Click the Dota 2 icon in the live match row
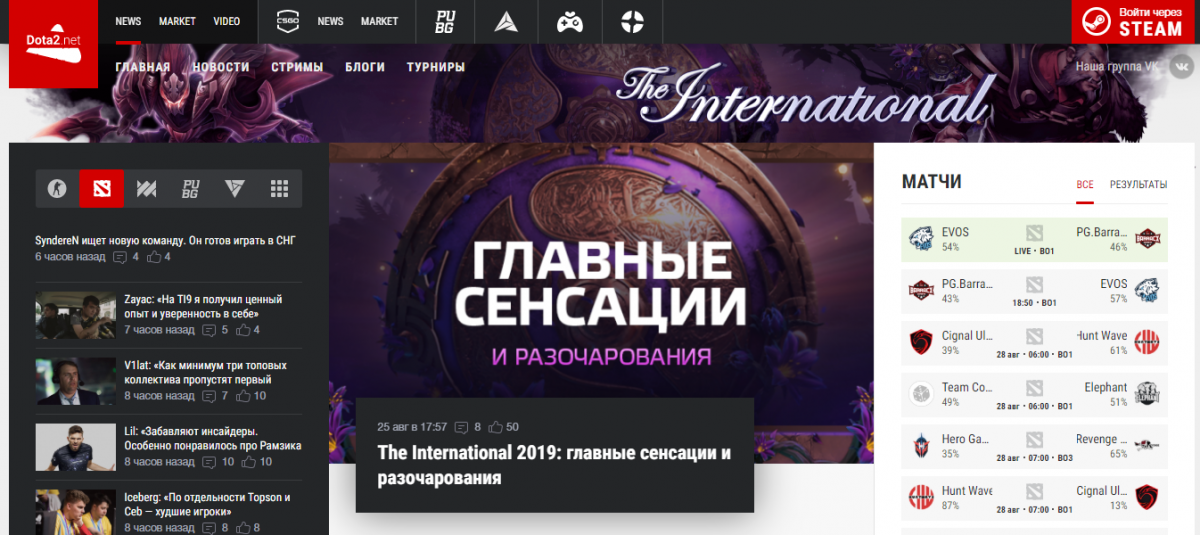1200x535 pixels. click(x=1034, y=233)
